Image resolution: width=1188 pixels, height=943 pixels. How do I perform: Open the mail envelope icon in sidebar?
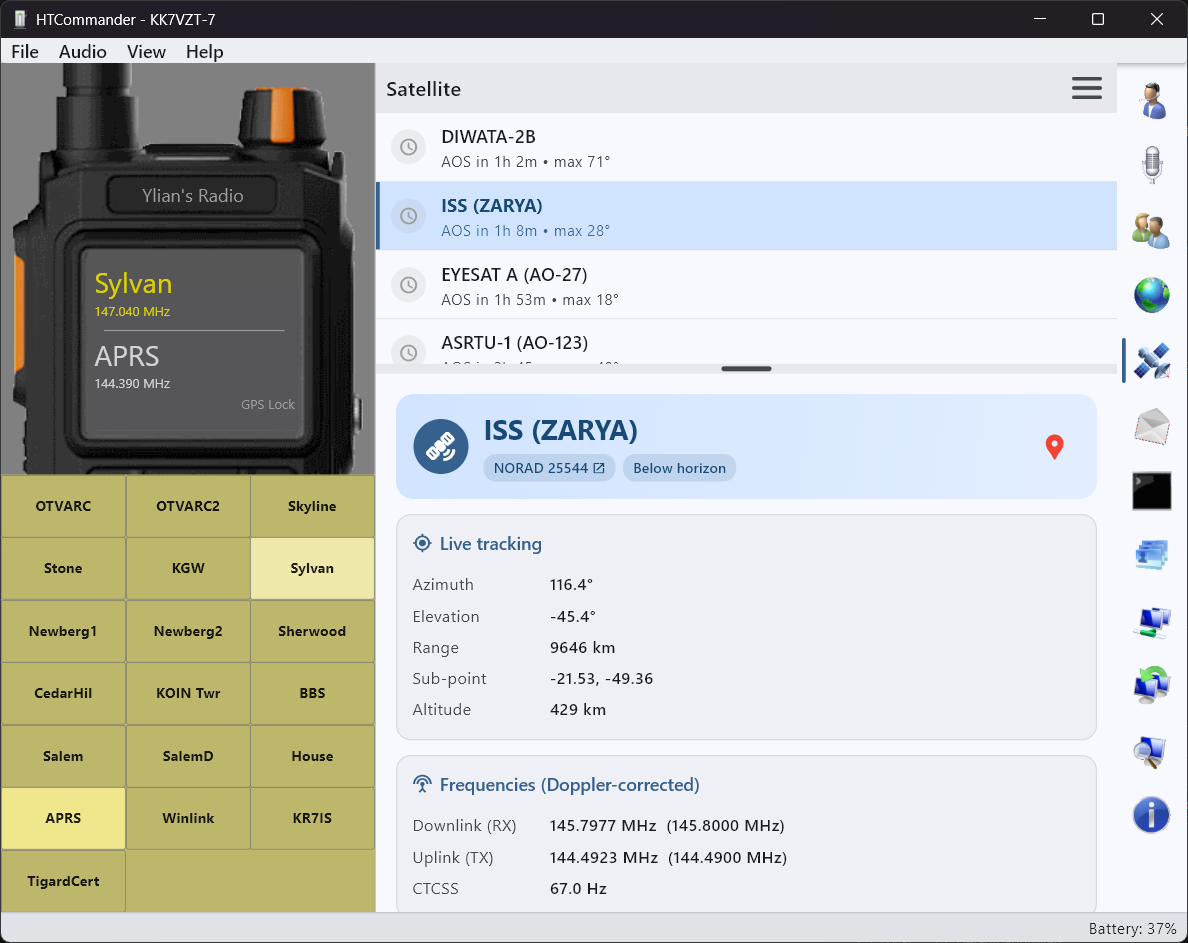[x=1152, y=426]
